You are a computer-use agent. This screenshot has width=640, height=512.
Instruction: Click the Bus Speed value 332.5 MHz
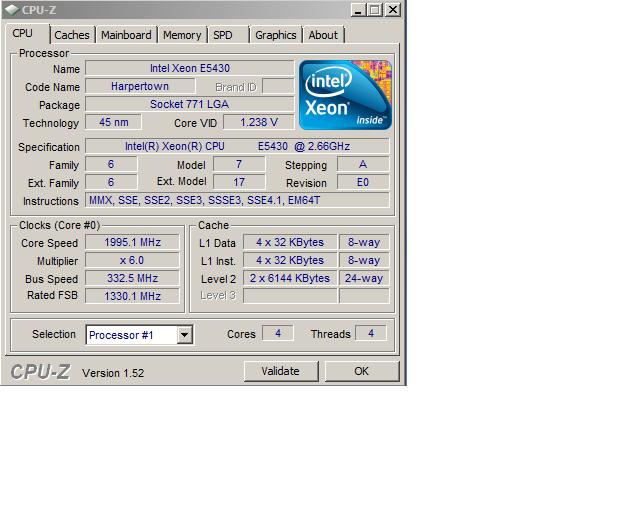tap(132, 278)
